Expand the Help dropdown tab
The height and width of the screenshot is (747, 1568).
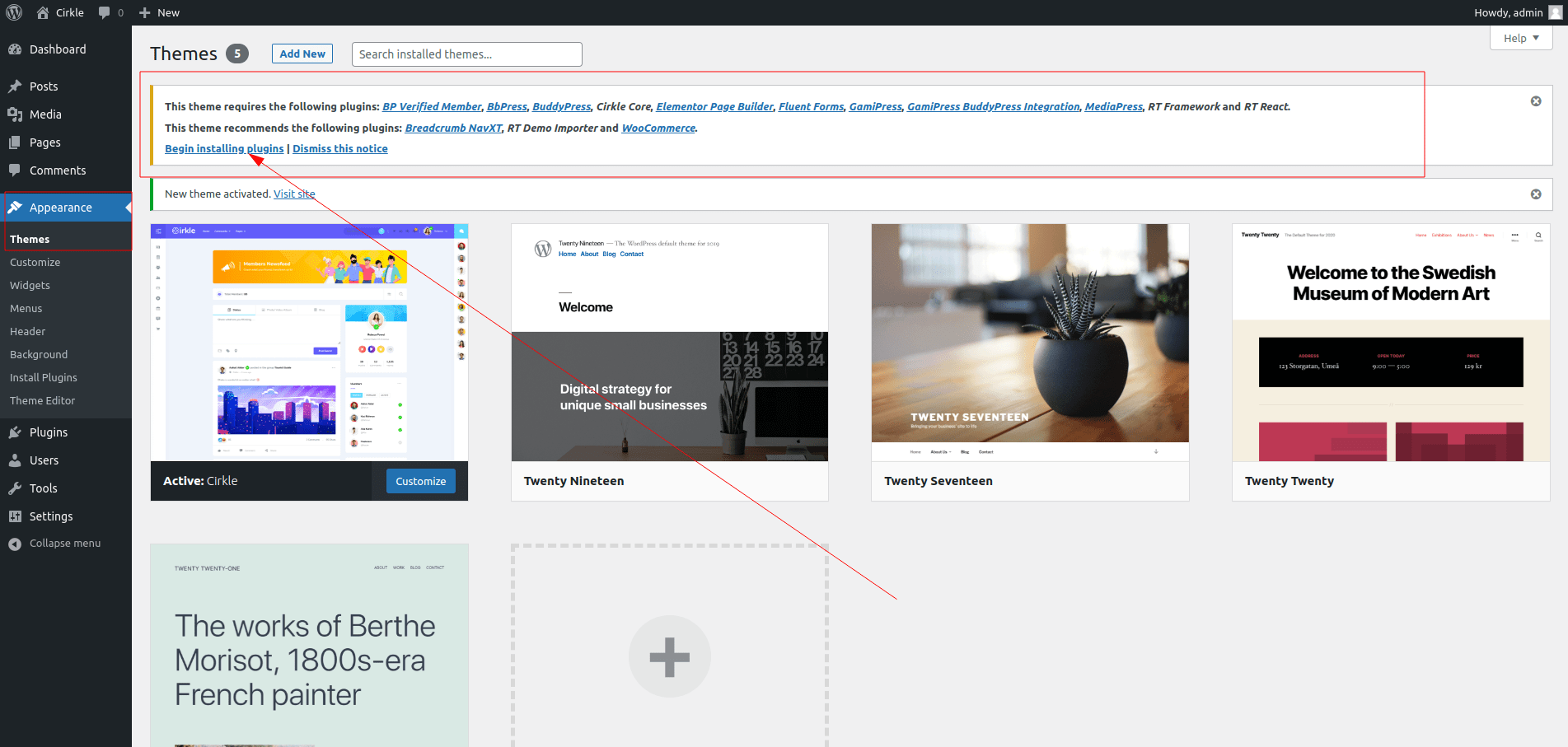(1521, 38)
